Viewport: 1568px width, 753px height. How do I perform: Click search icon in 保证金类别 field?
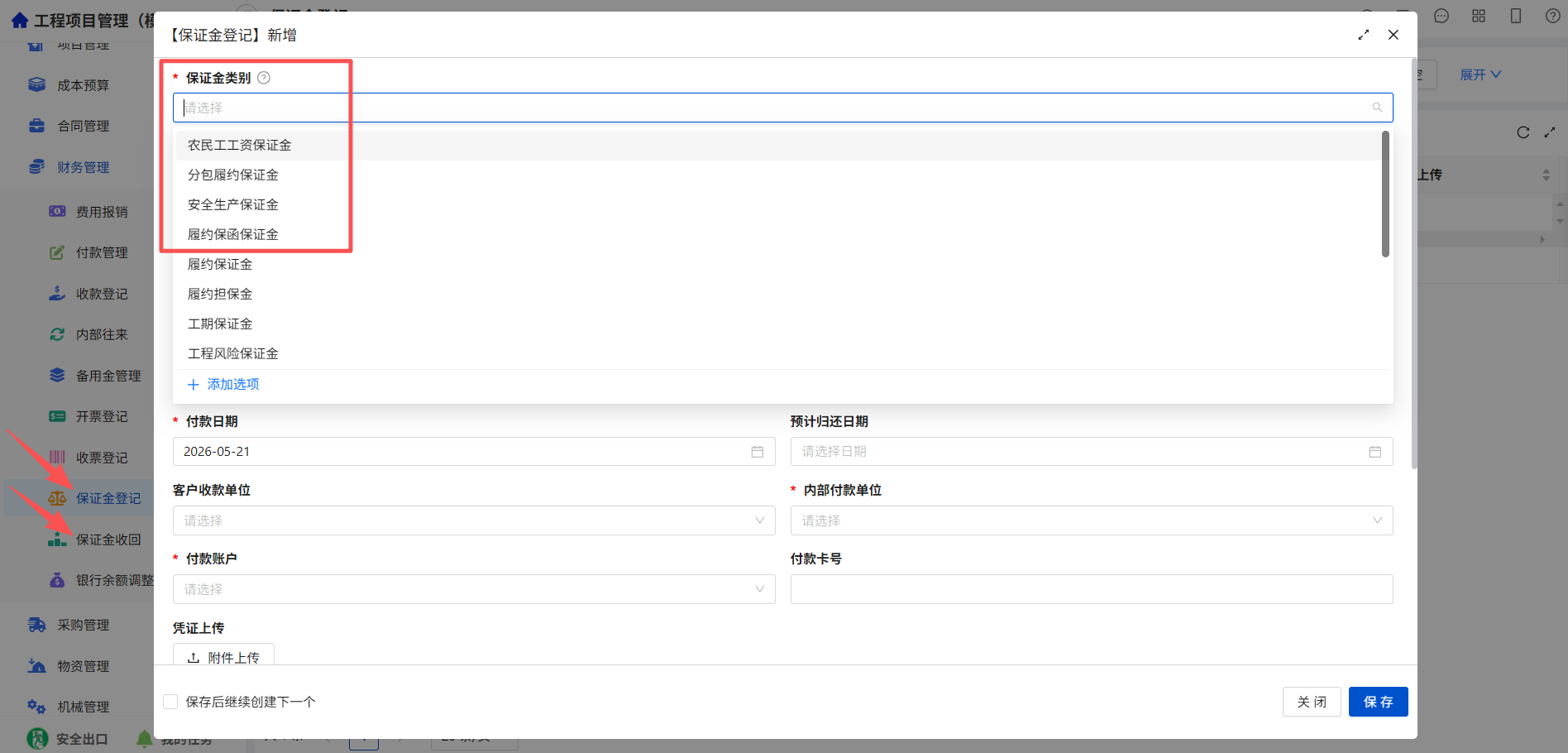pos(1377,108)
